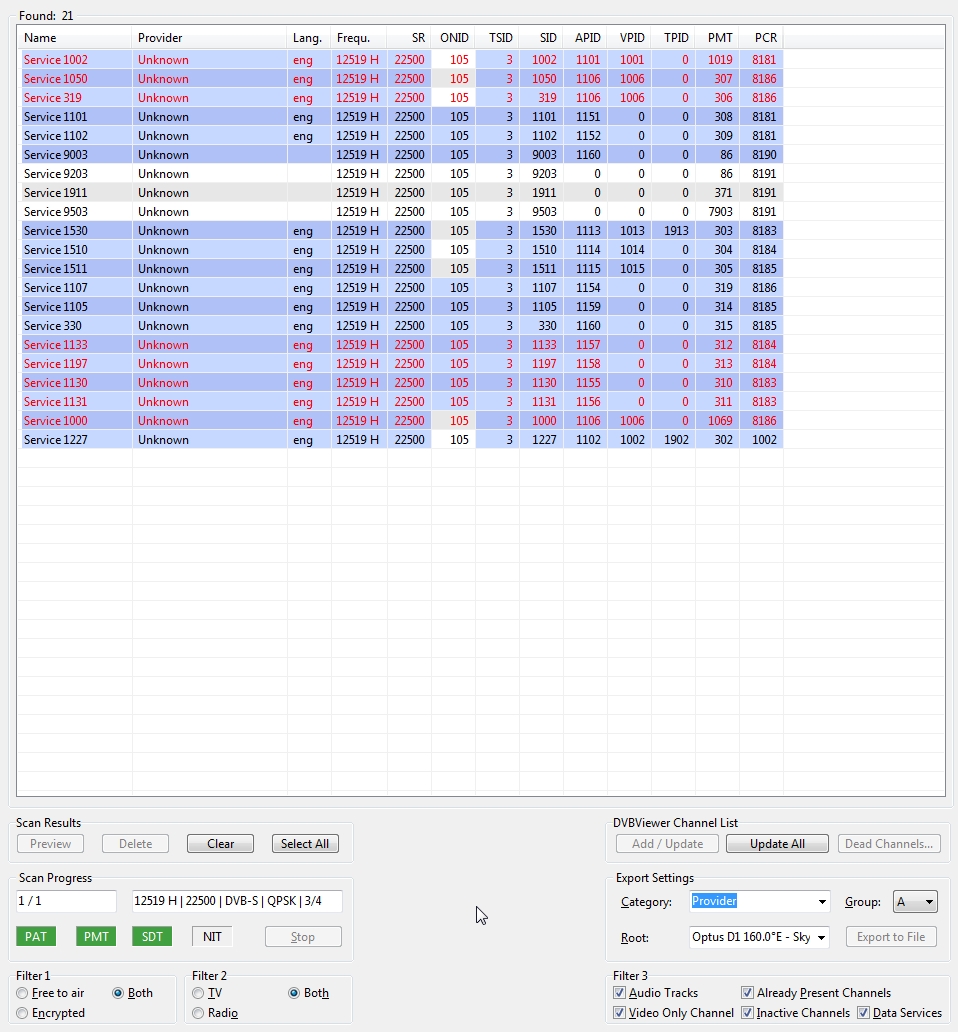
Task: Toggle the Audio Tracks checkbox
Action: [x=620, y=993]
